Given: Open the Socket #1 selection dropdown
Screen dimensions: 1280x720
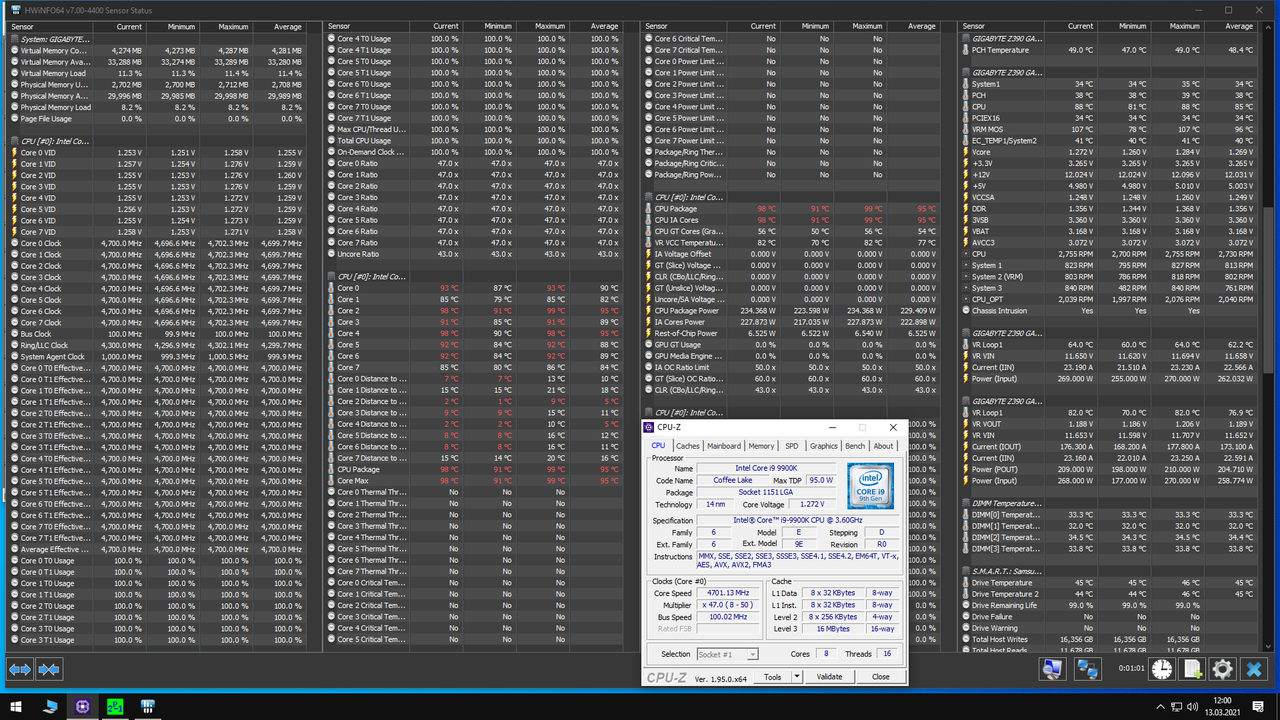Looking at the screenshot, I should coord(726,654).
